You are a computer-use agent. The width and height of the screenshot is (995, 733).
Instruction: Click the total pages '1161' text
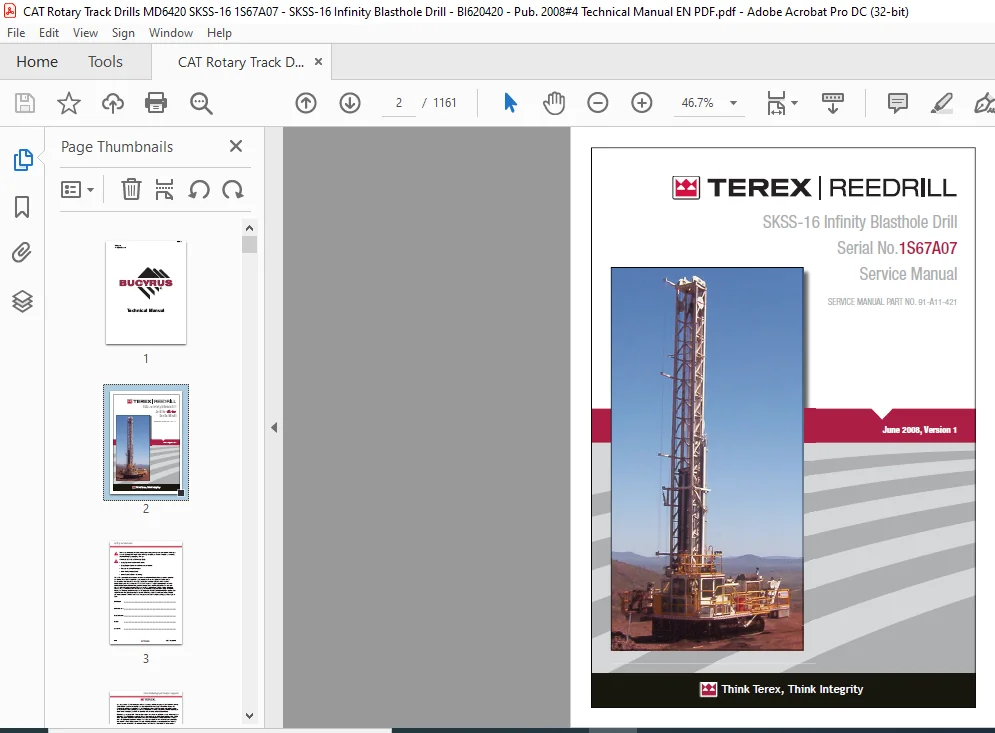coord(444,103)
